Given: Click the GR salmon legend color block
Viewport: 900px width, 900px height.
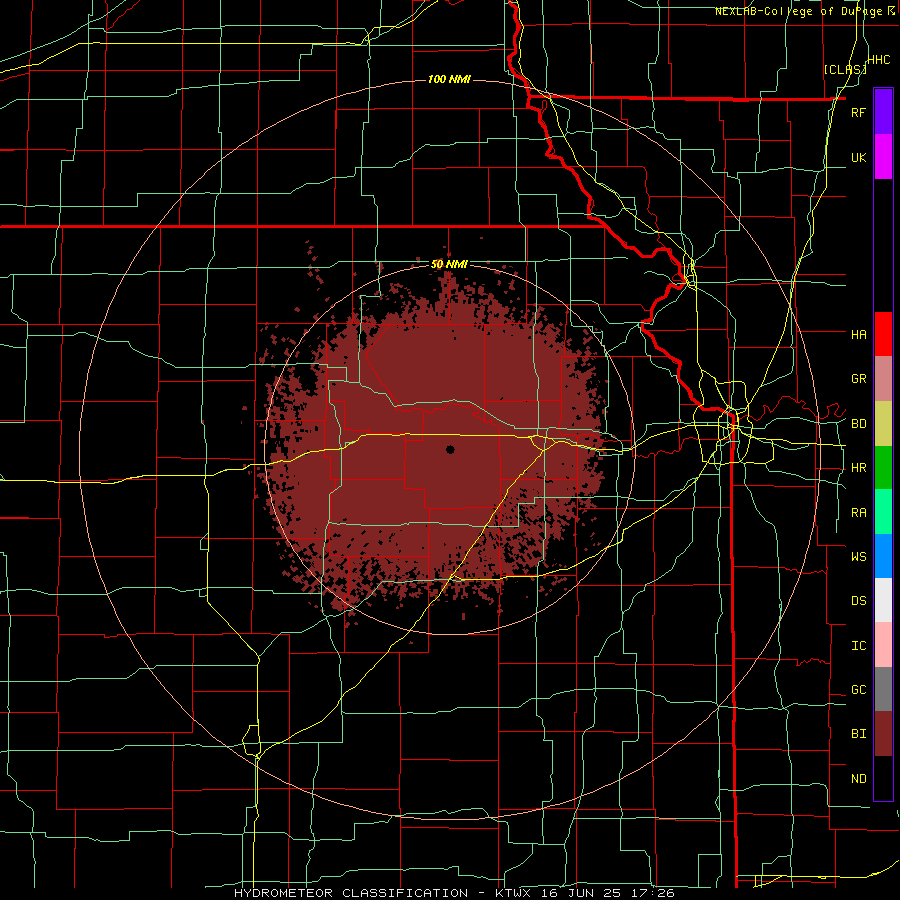Looking at the screenshot, I should [883, 379].
